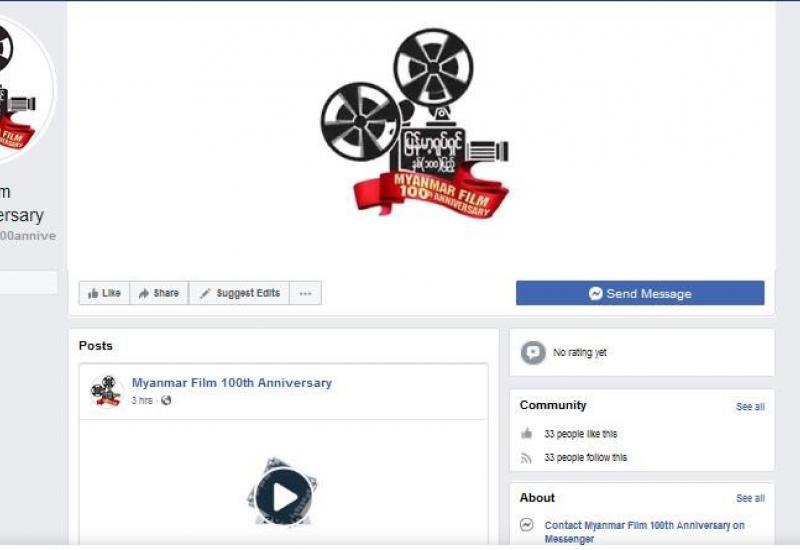Click the post author's camera avatar thumbnail
Viewport: 800px width, 550px height.
[105, 390]
